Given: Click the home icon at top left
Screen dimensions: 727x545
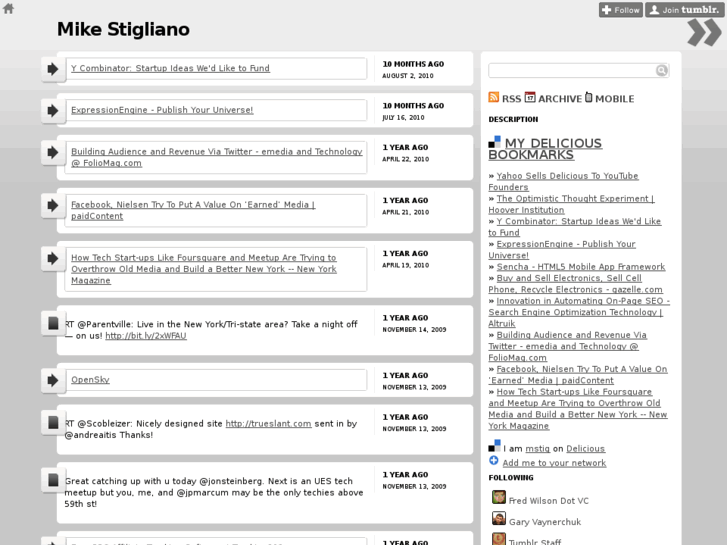Looking at the screenshot, I should pos(8,8).
